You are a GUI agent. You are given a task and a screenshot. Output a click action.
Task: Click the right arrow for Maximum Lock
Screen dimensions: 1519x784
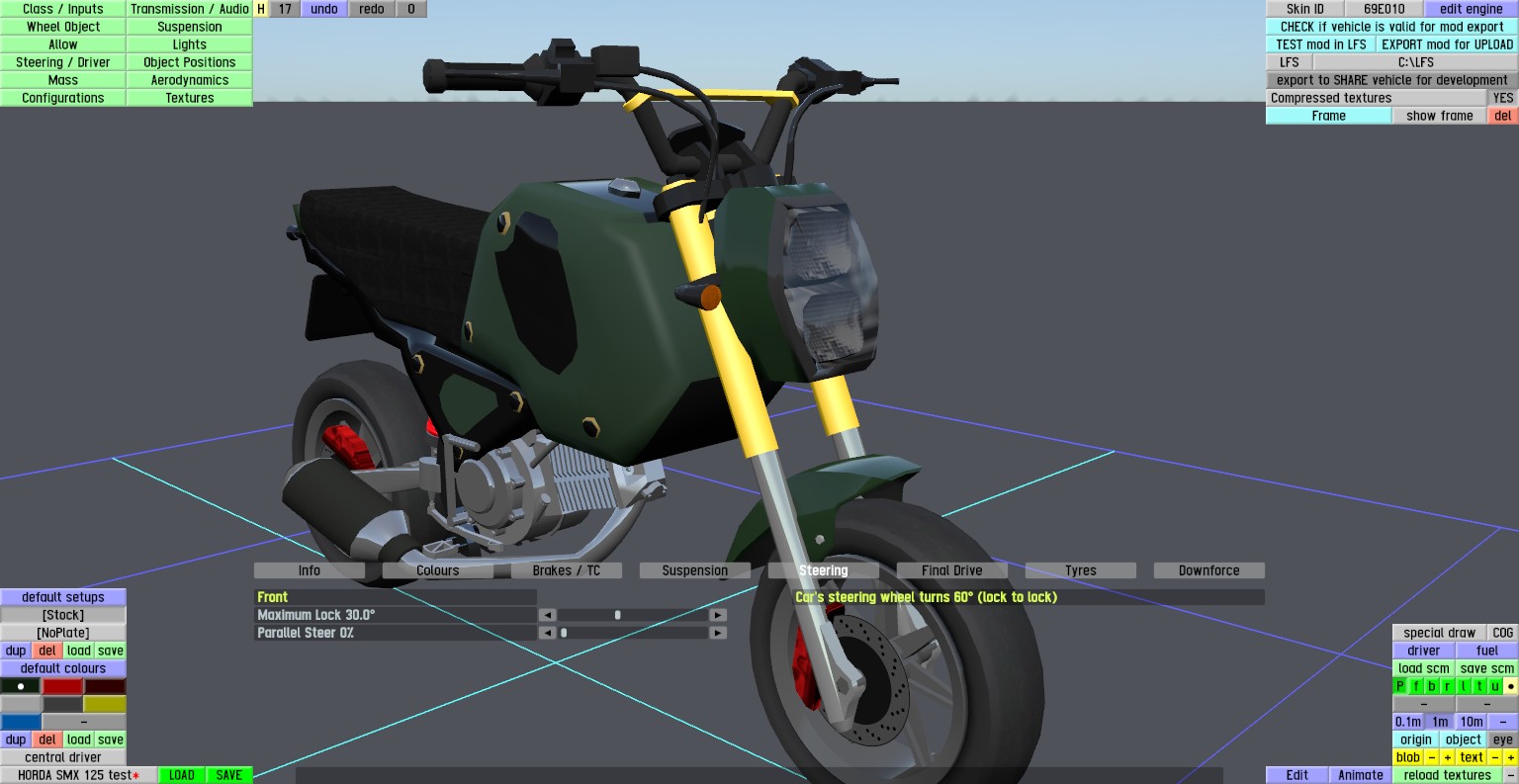tap(718, 615)
